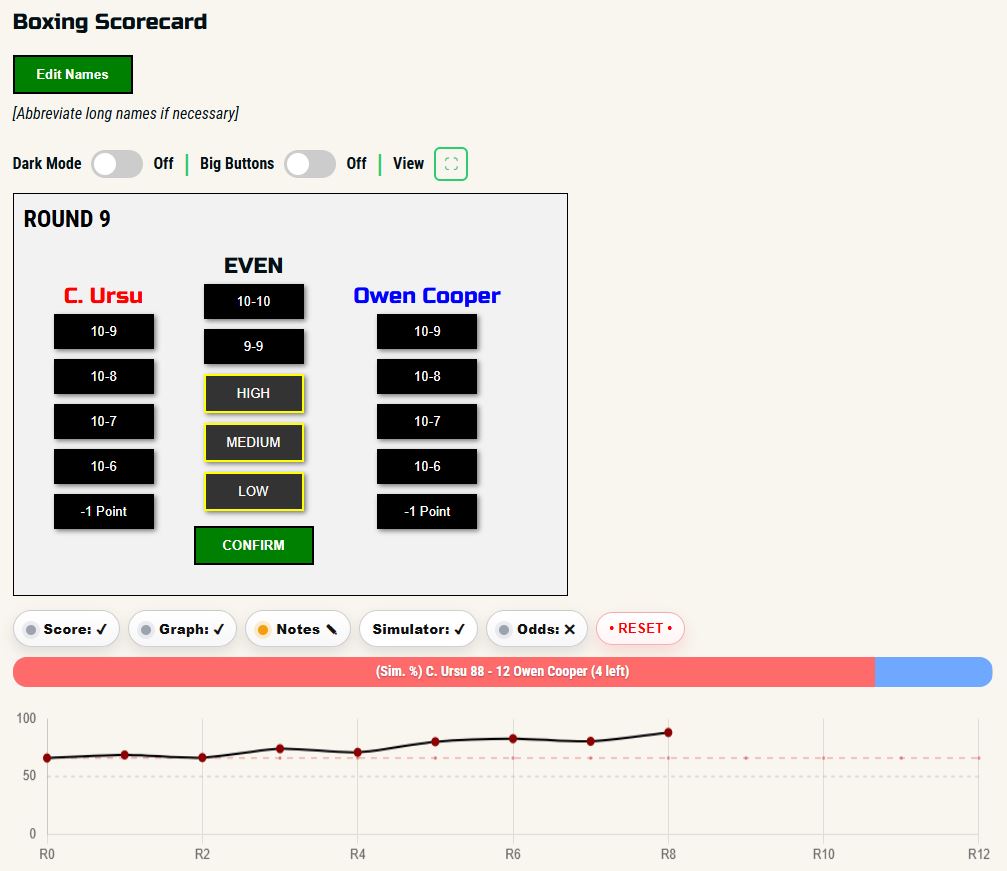This screenshot has width=1007, height=871.
Task: Click the Edit Names button
Action: pos(72,74)
